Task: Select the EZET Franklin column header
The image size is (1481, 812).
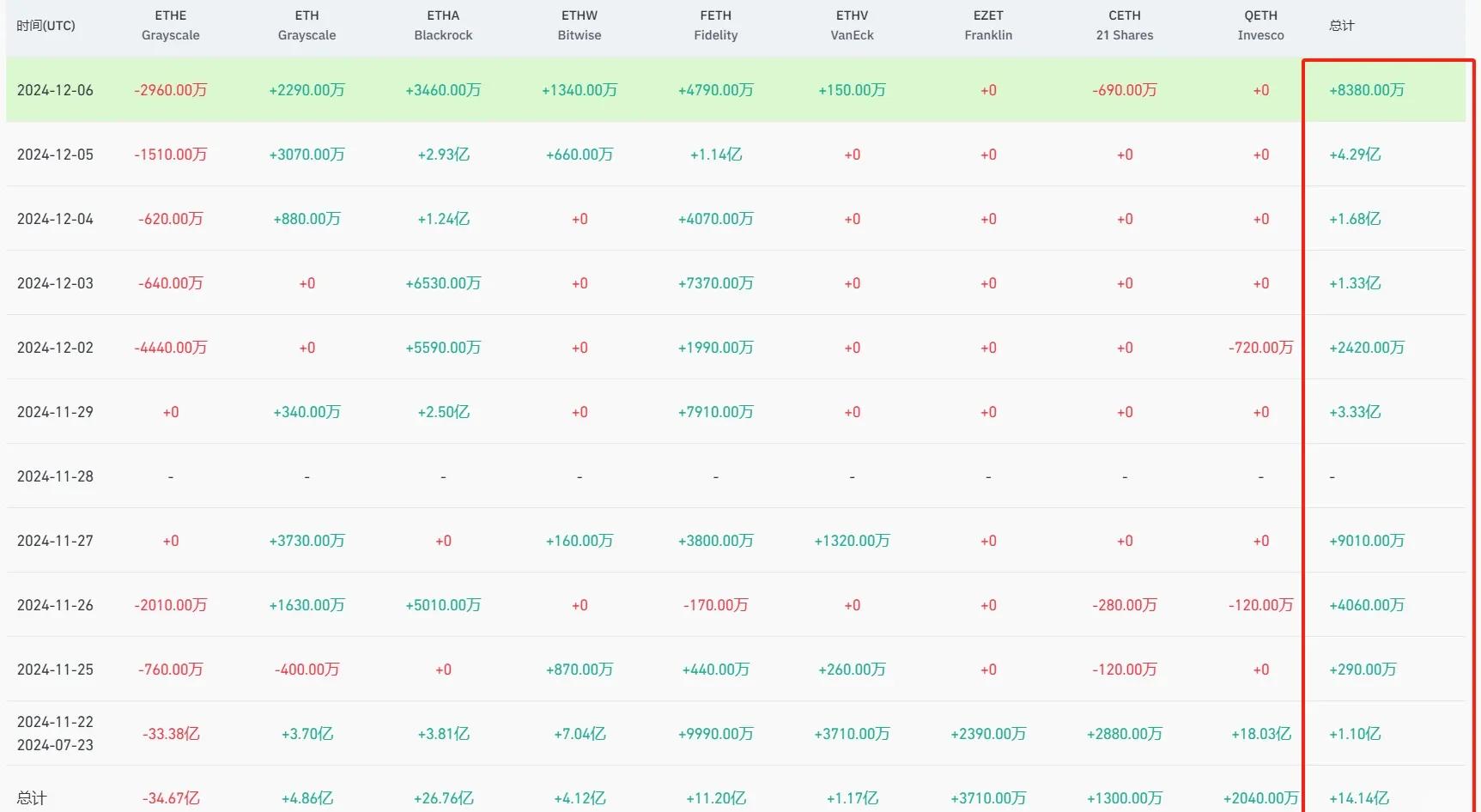Action: click(988, 26)
